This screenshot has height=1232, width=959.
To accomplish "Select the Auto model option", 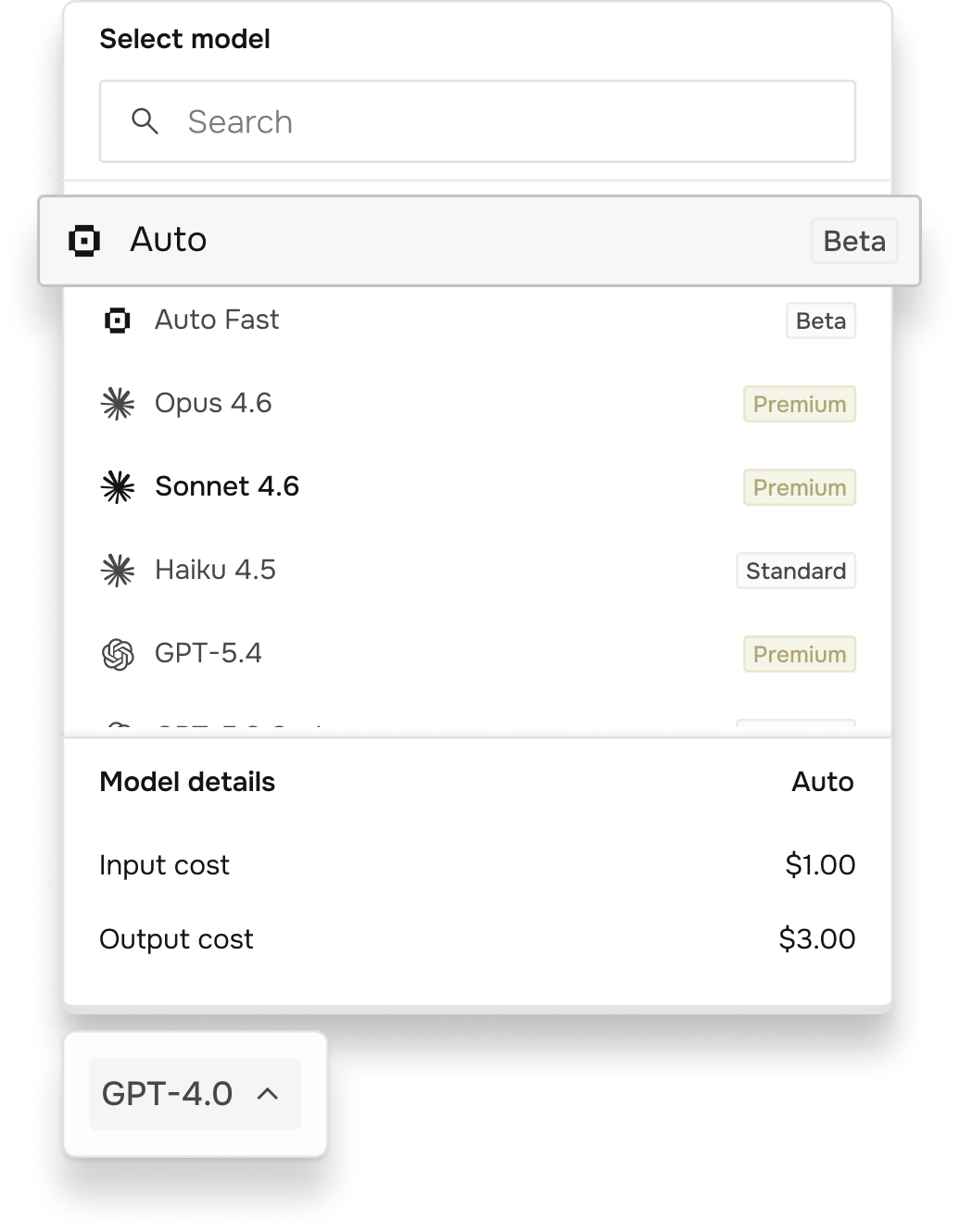I will [479, 241].
